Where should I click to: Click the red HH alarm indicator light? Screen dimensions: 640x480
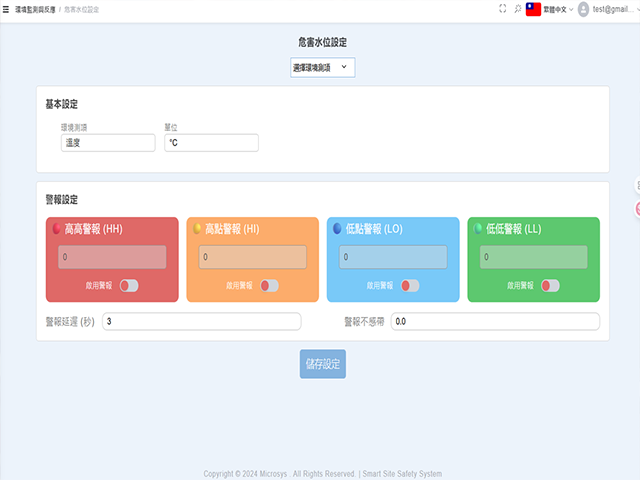coord(56,229)
